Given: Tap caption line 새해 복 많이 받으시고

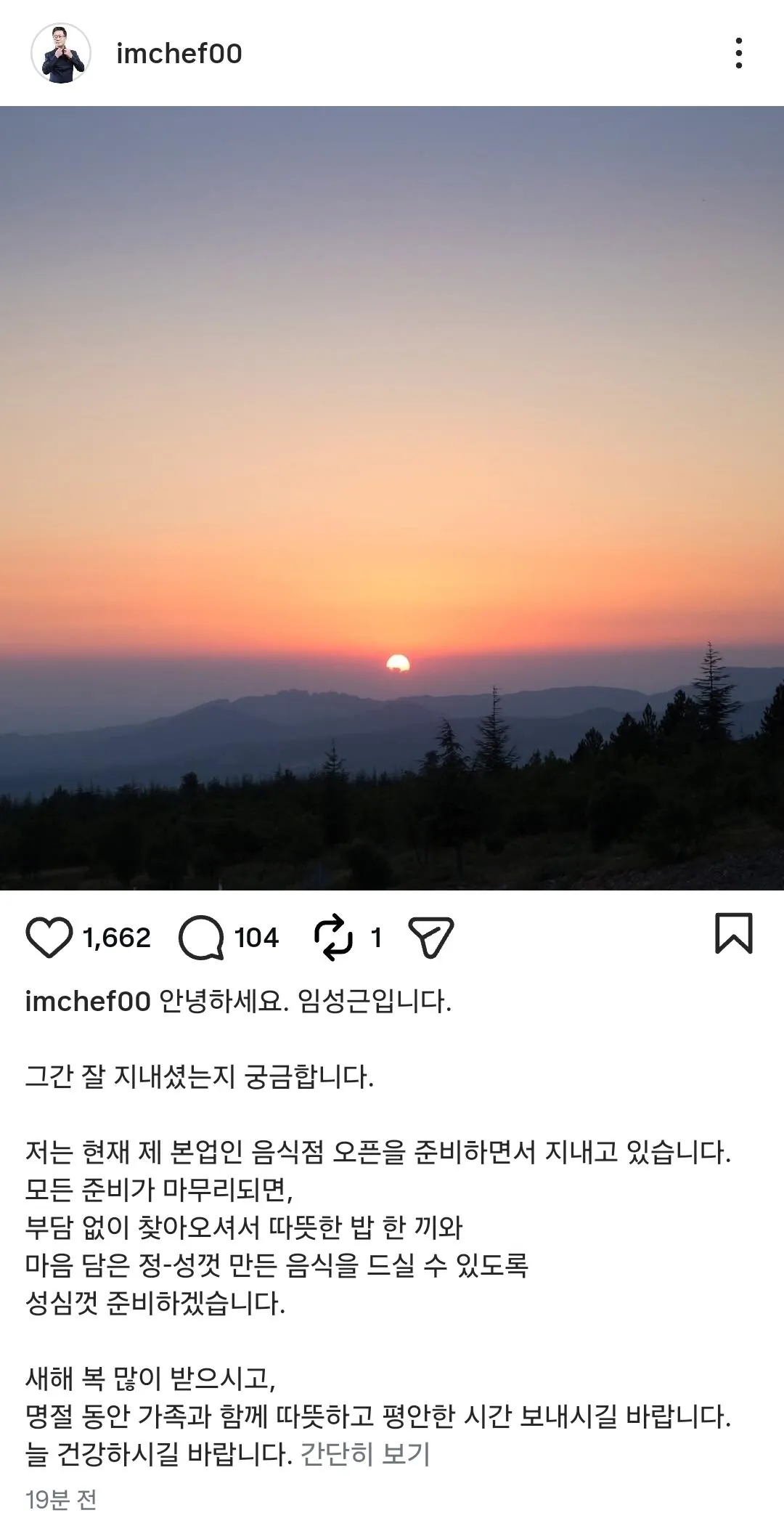Looking at the screenshot, I should [150, 1378].
